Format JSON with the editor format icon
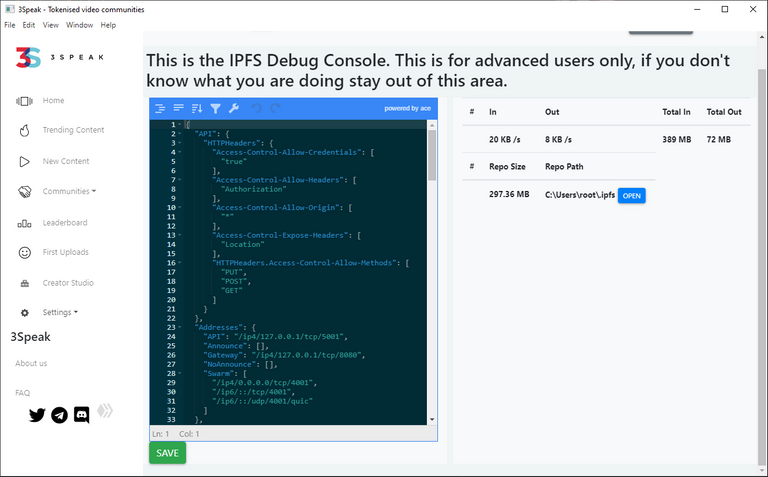This screenshot has height=477, width=768. [160, 109]
